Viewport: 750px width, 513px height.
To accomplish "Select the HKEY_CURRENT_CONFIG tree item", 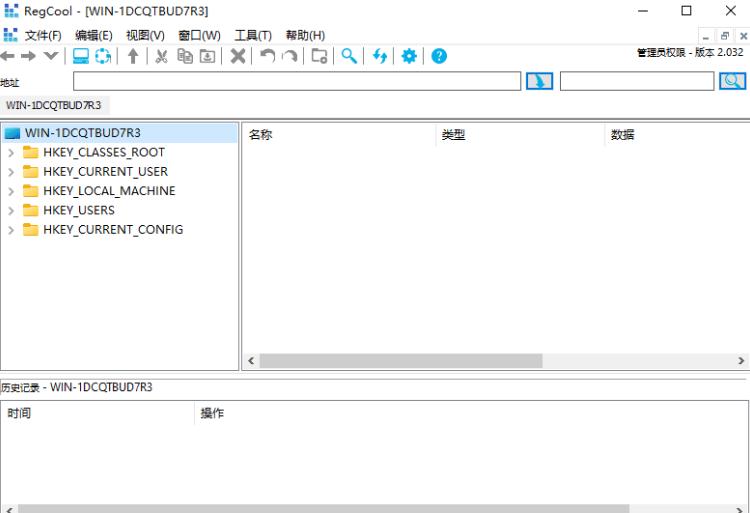I will pyautogui.click(x=113, y=229).
